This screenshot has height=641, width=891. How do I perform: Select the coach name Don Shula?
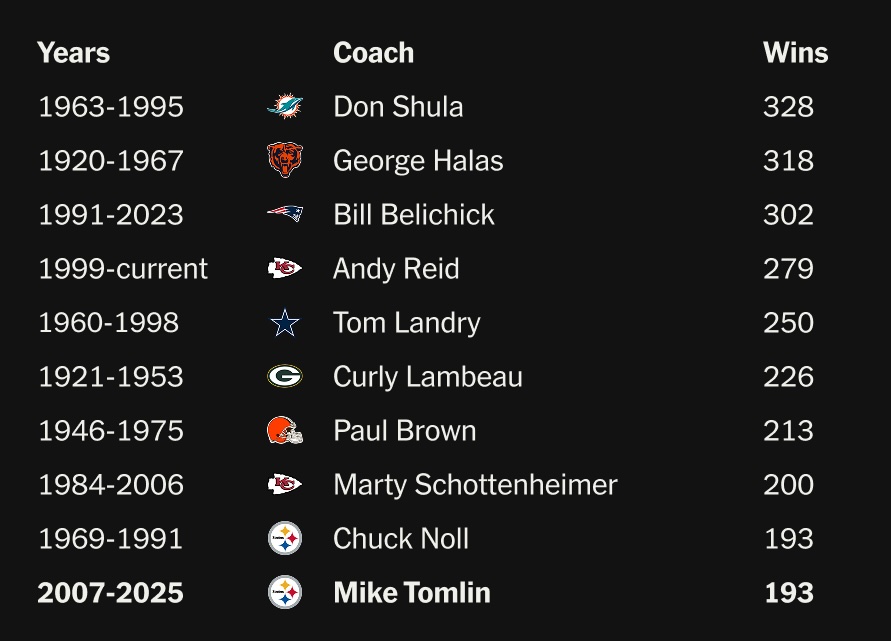[398, 107]
